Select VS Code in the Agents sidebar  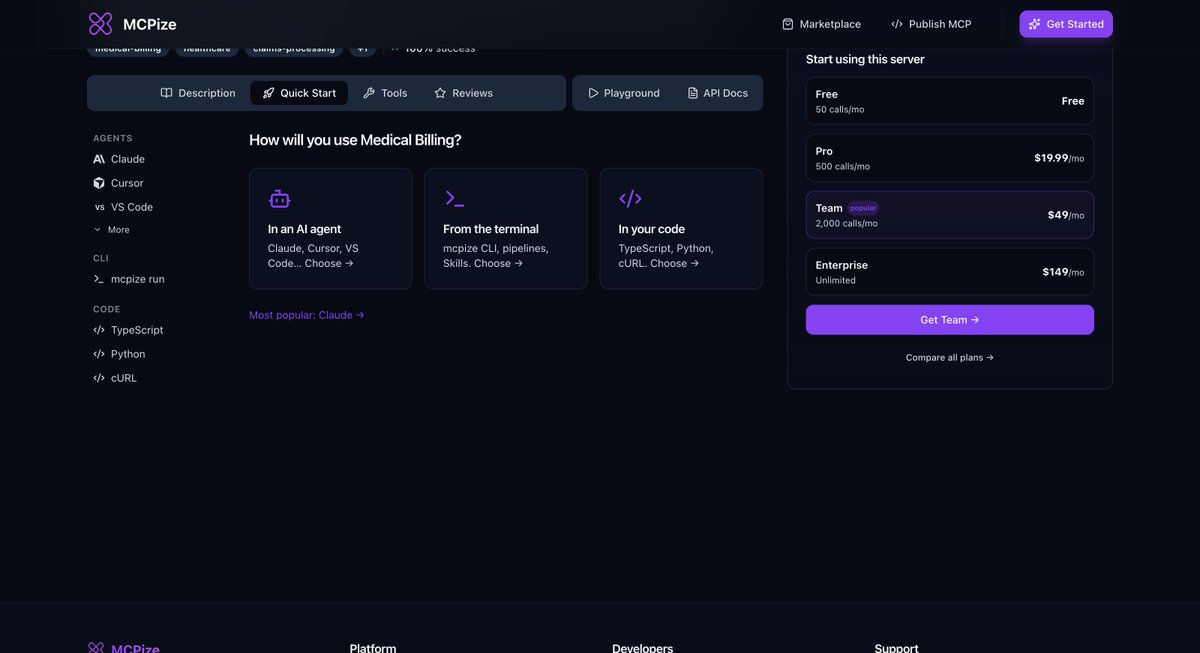tap(123, 207)
